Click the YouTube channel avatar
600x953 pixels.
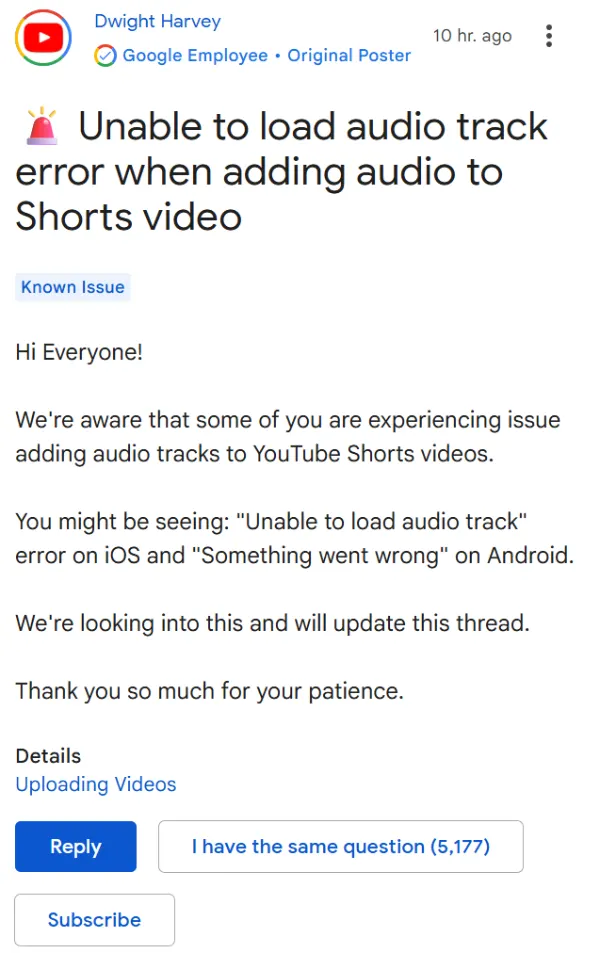pos(43,37)
